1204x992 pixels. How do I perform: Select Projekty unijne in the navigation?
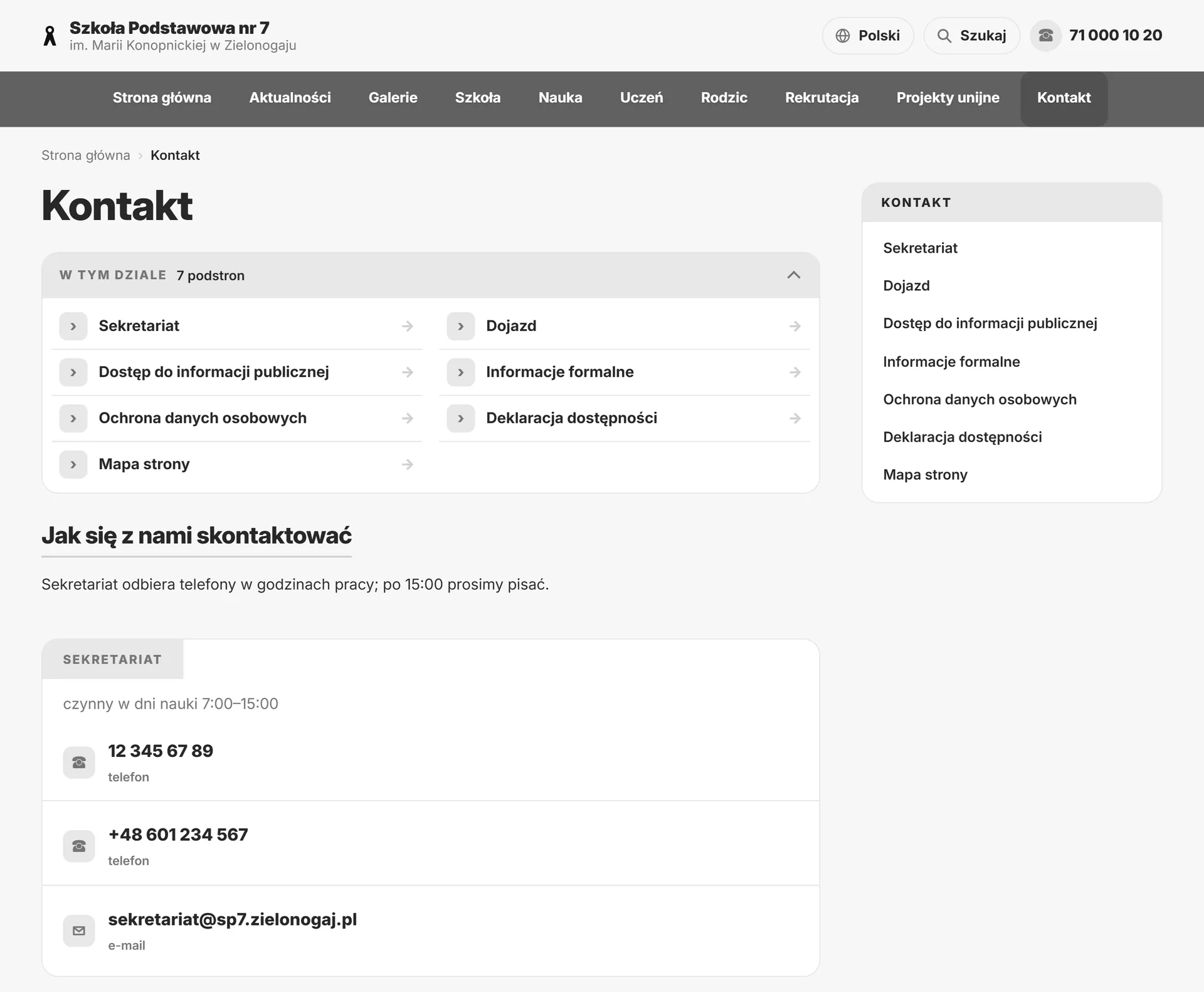(x=948, y=98)
